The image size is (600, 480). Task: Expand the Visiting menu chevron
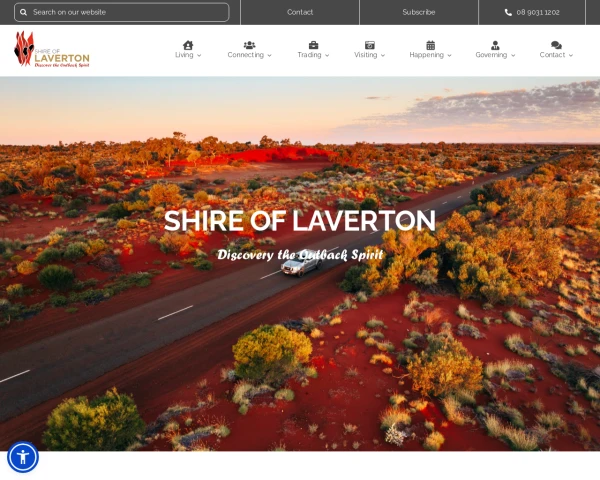point(383,56)
